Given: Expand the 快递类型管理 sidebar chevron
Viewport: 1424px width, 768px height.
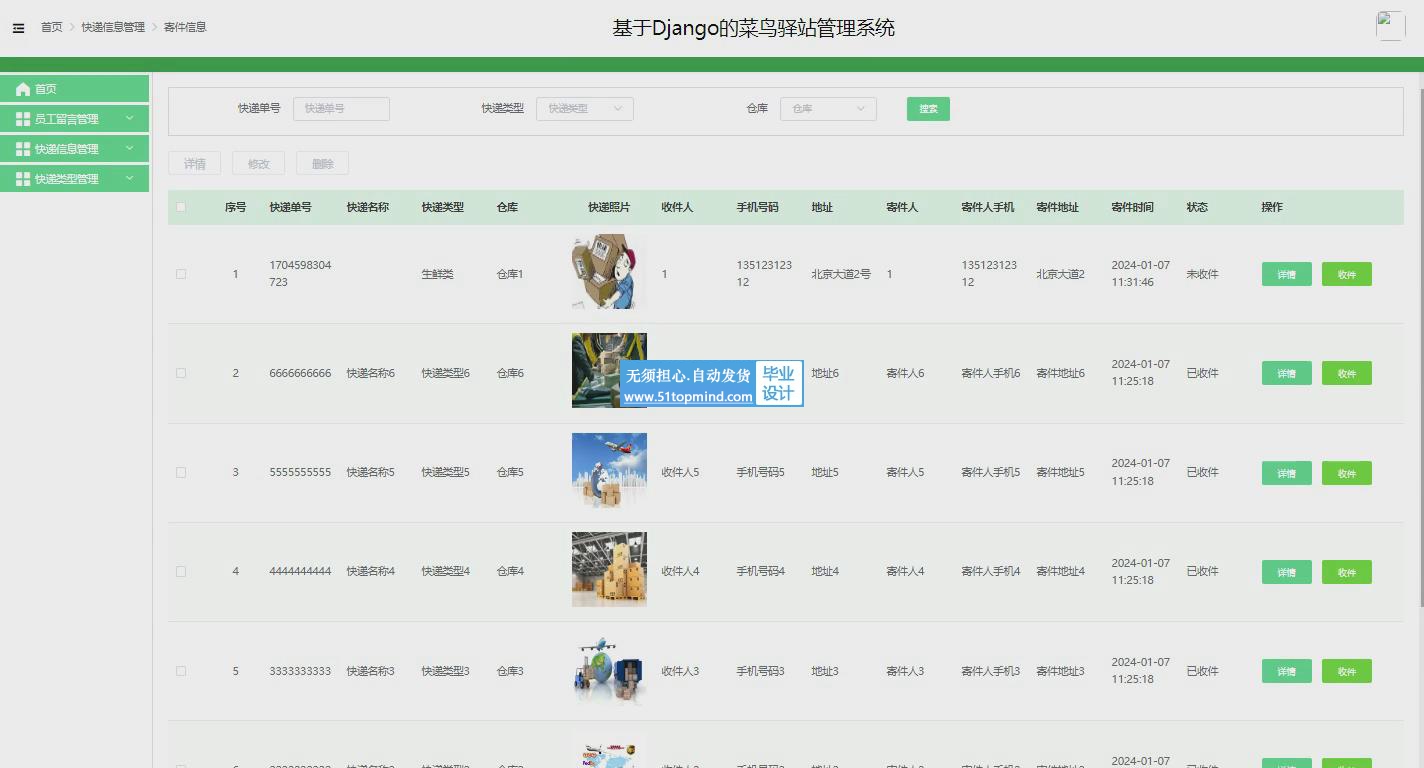Looking at the screenshot, I should (x=129, y=179).
